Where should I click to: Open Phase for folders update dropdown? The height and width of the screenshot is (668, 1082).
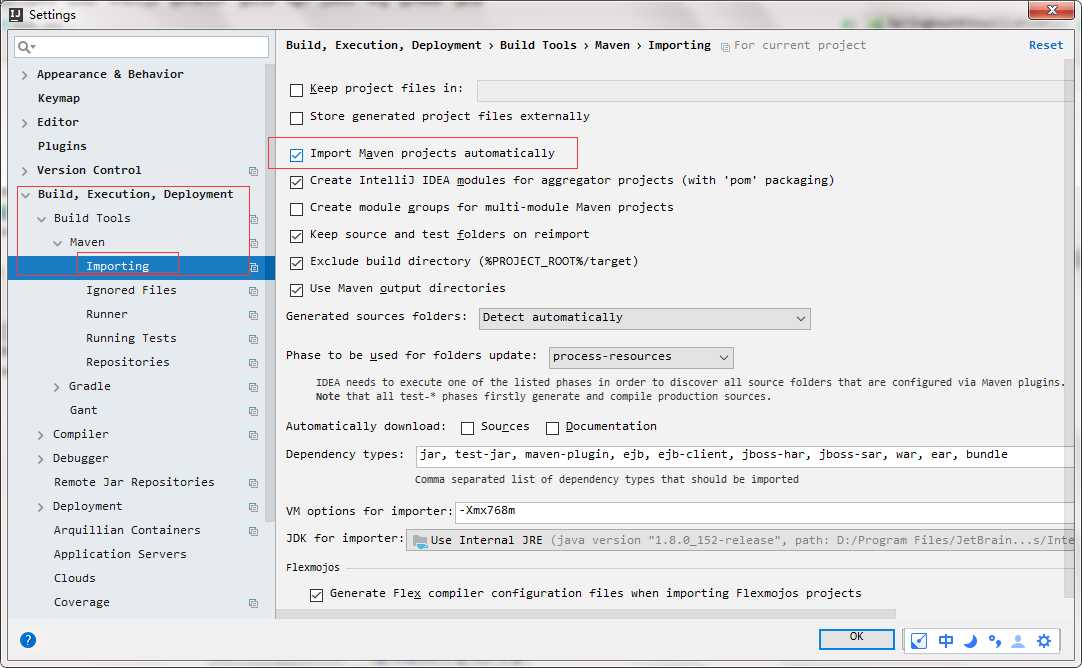pos(641,357)
